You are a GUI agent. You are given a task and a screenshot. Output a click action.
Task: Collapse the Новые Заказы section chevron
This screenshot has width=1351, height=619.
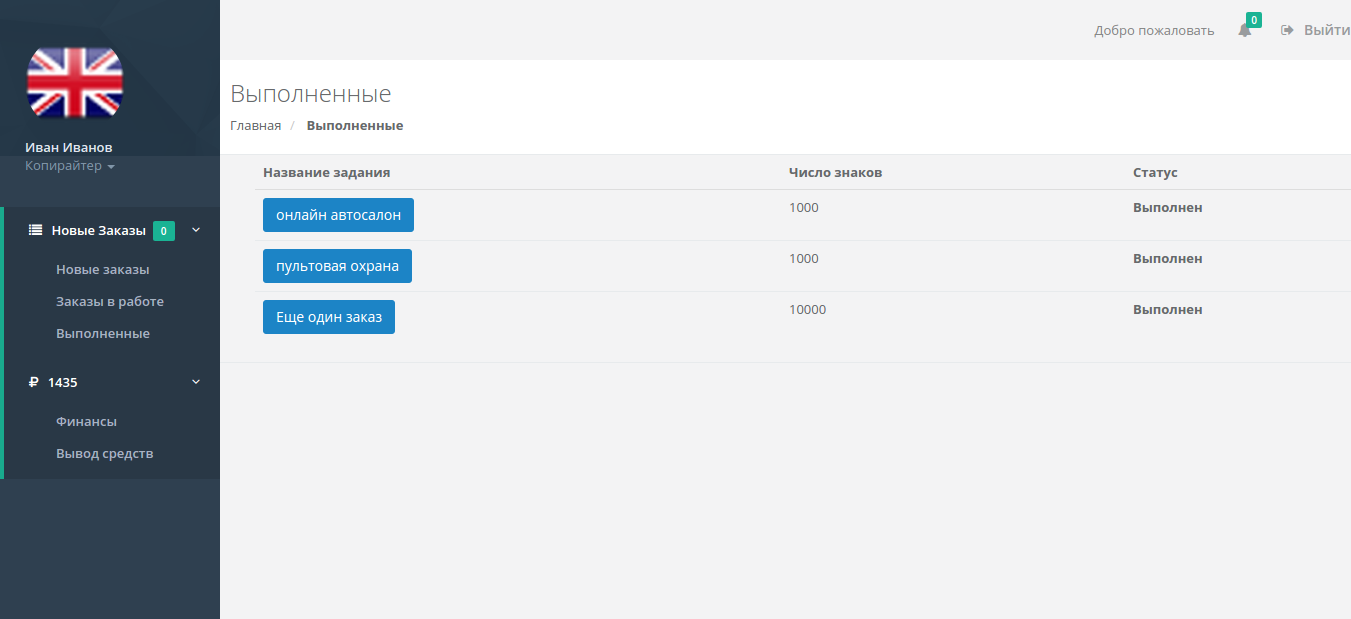pyautogui.click(x=196, y=230)
